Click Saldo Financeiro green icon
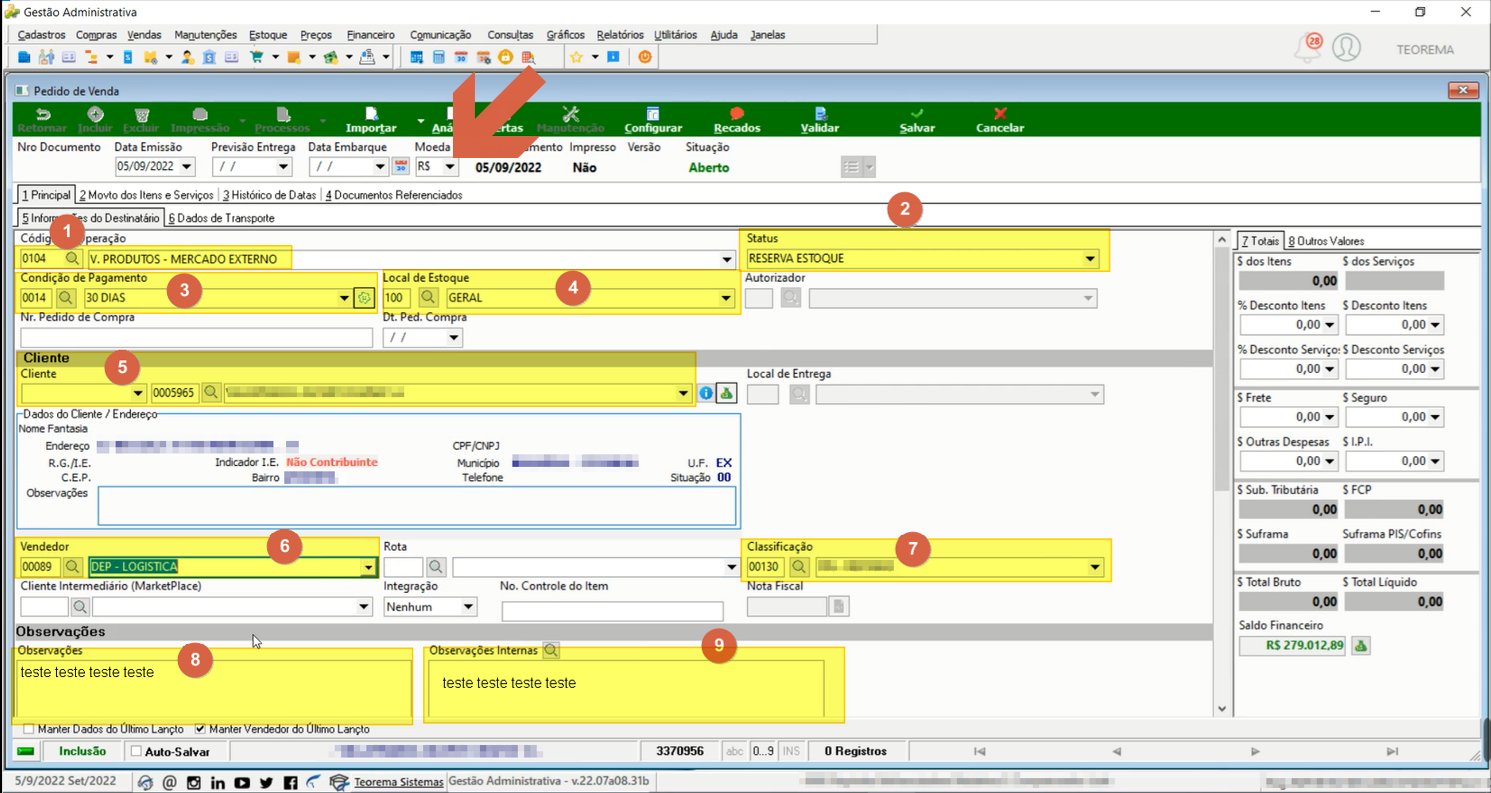Image resolution: width=1491 pixels, height=793 pixels. pos(1360,646)
